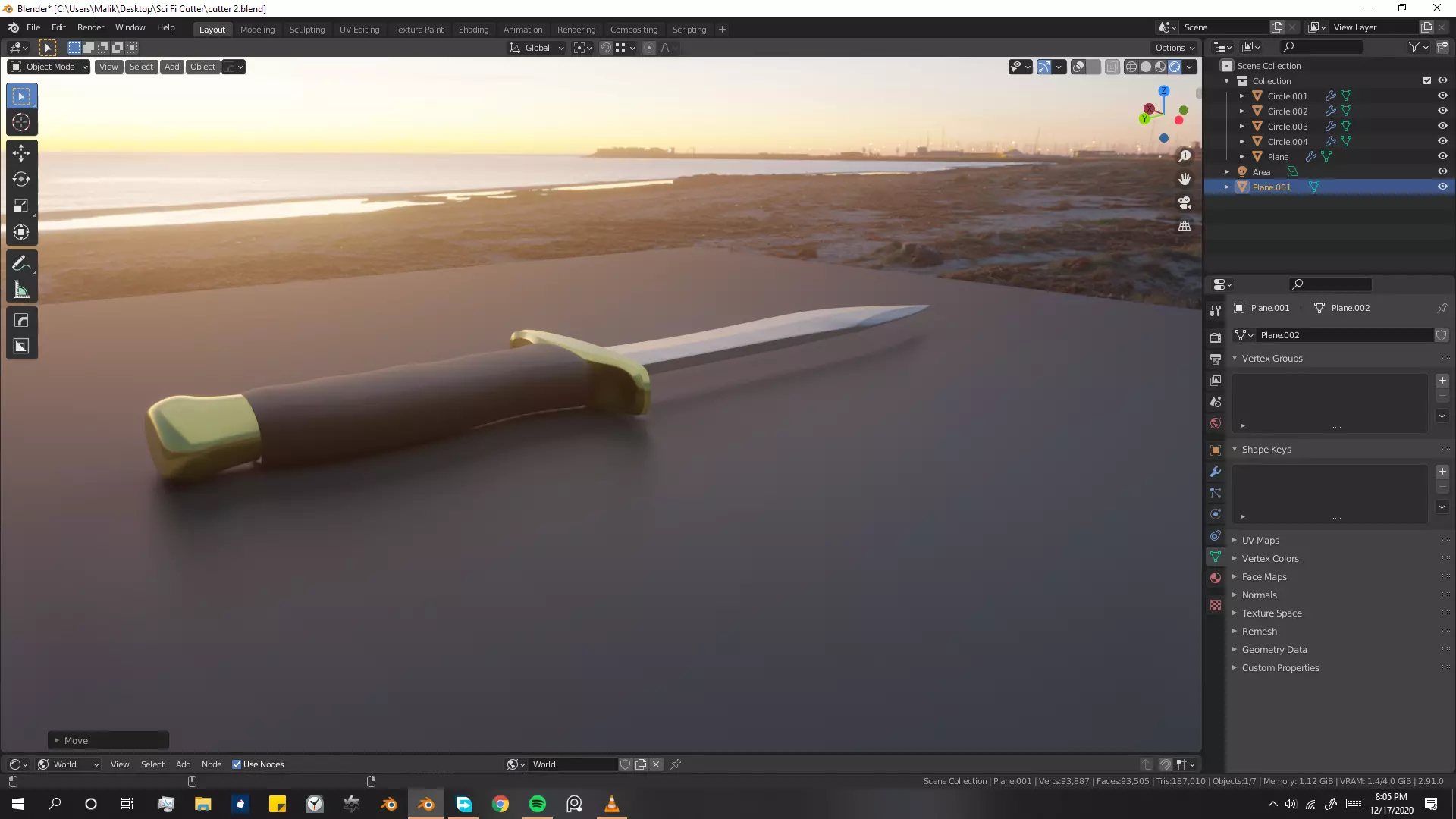Expand the UV Maps panel
Viewport: 1456px width, 819px height.
pos(1260,541)
